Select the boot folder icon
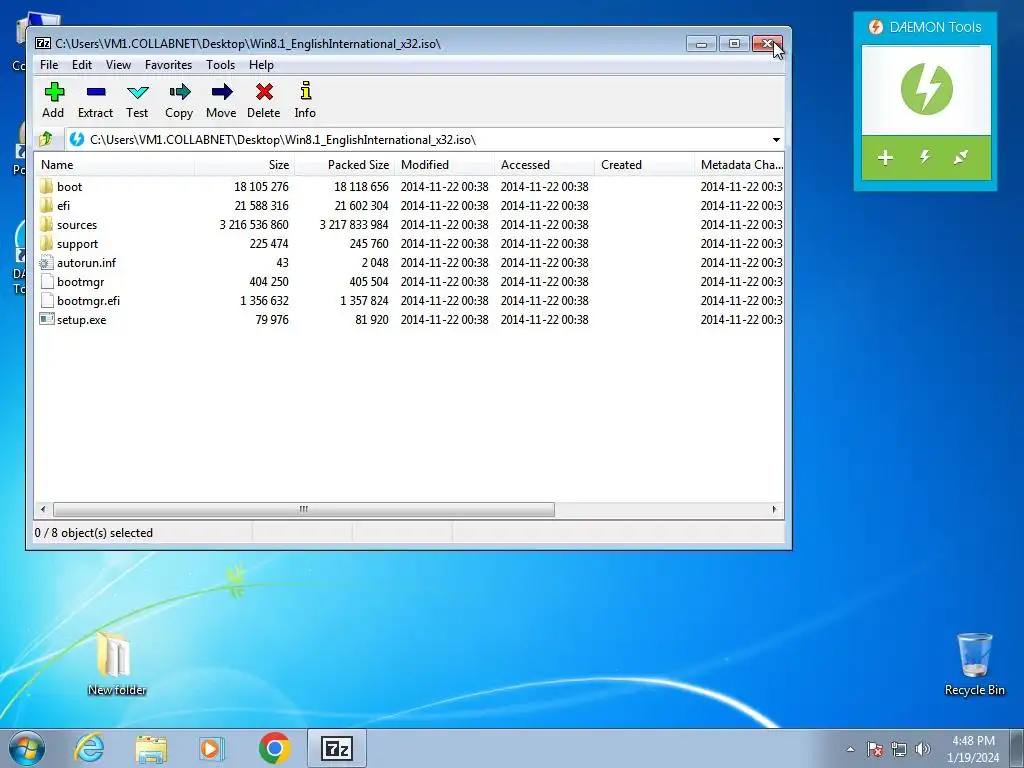This screenshot has height=768, width=1024. 46,187
